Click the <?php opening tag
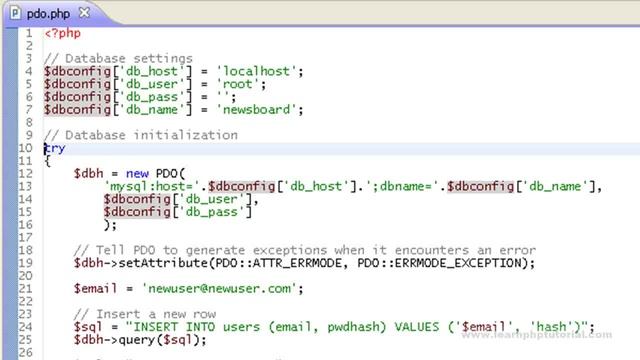 [x=62, y=33]
